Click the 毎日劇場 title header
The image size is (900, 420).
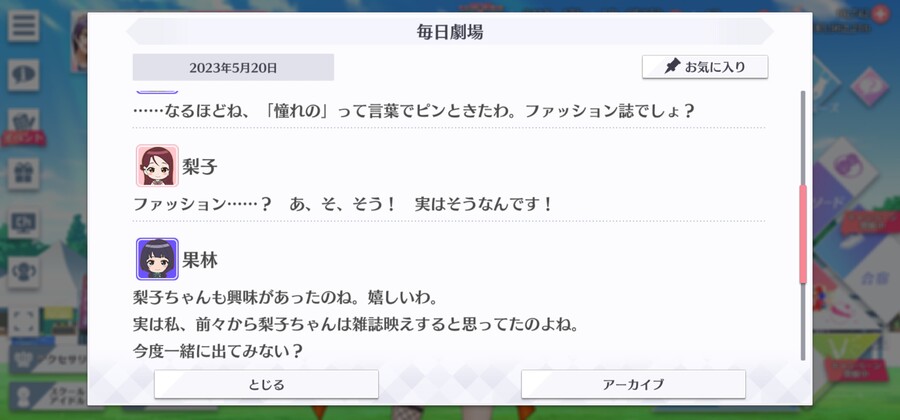coord(449,32)
